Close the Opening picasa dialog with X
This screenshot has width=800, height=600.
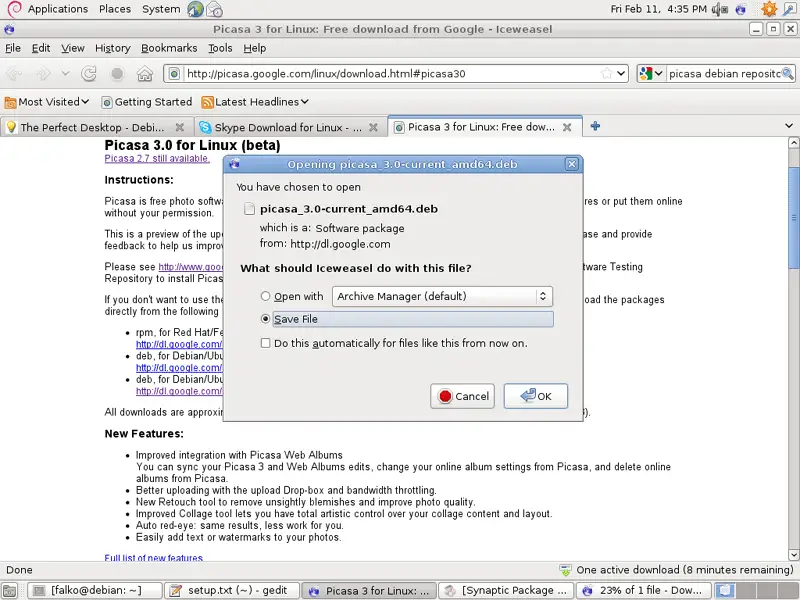[x=571, y=164]
